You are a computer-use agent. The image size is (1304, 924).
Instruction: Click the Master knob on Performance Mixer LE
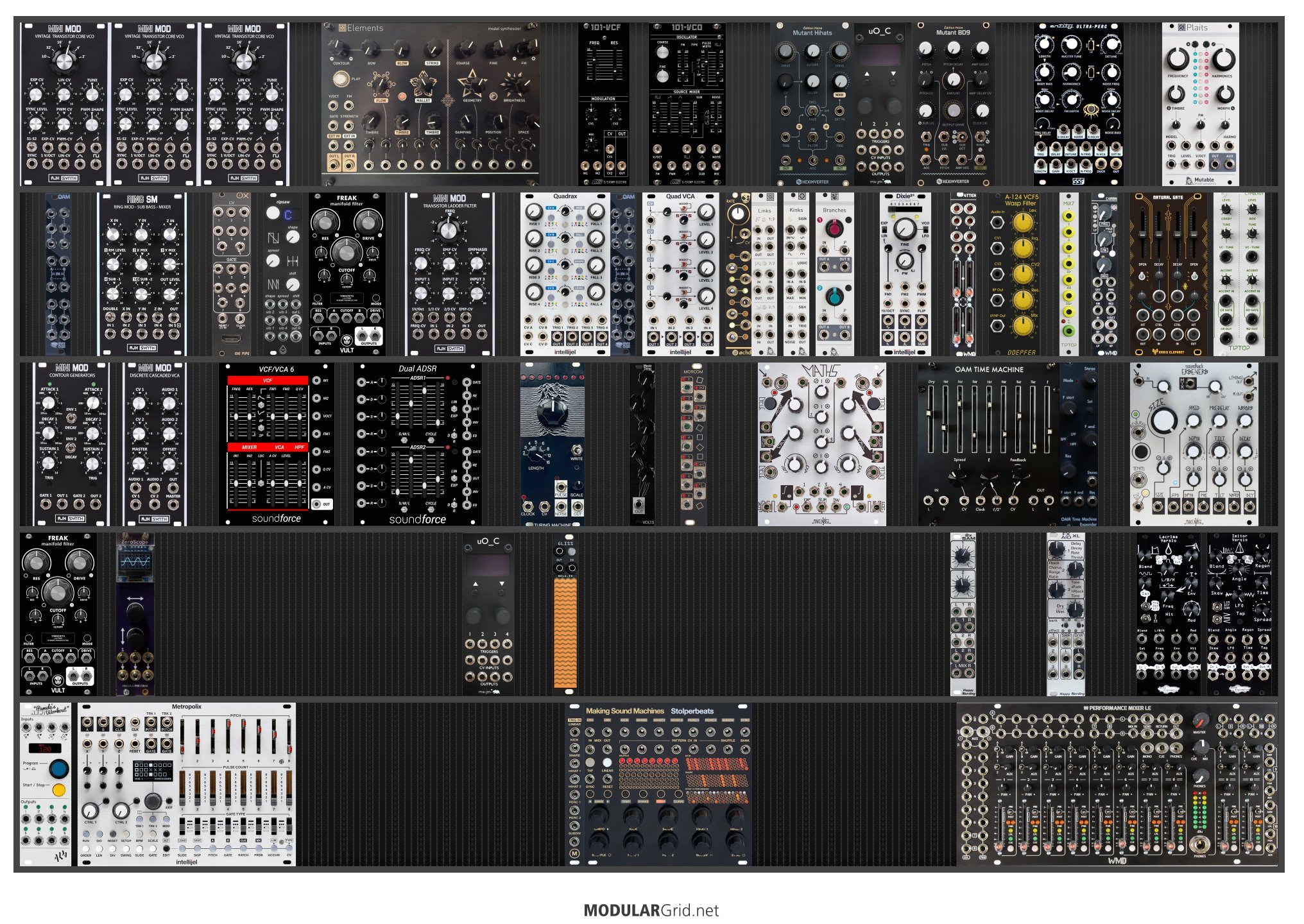click(1200, 719)
